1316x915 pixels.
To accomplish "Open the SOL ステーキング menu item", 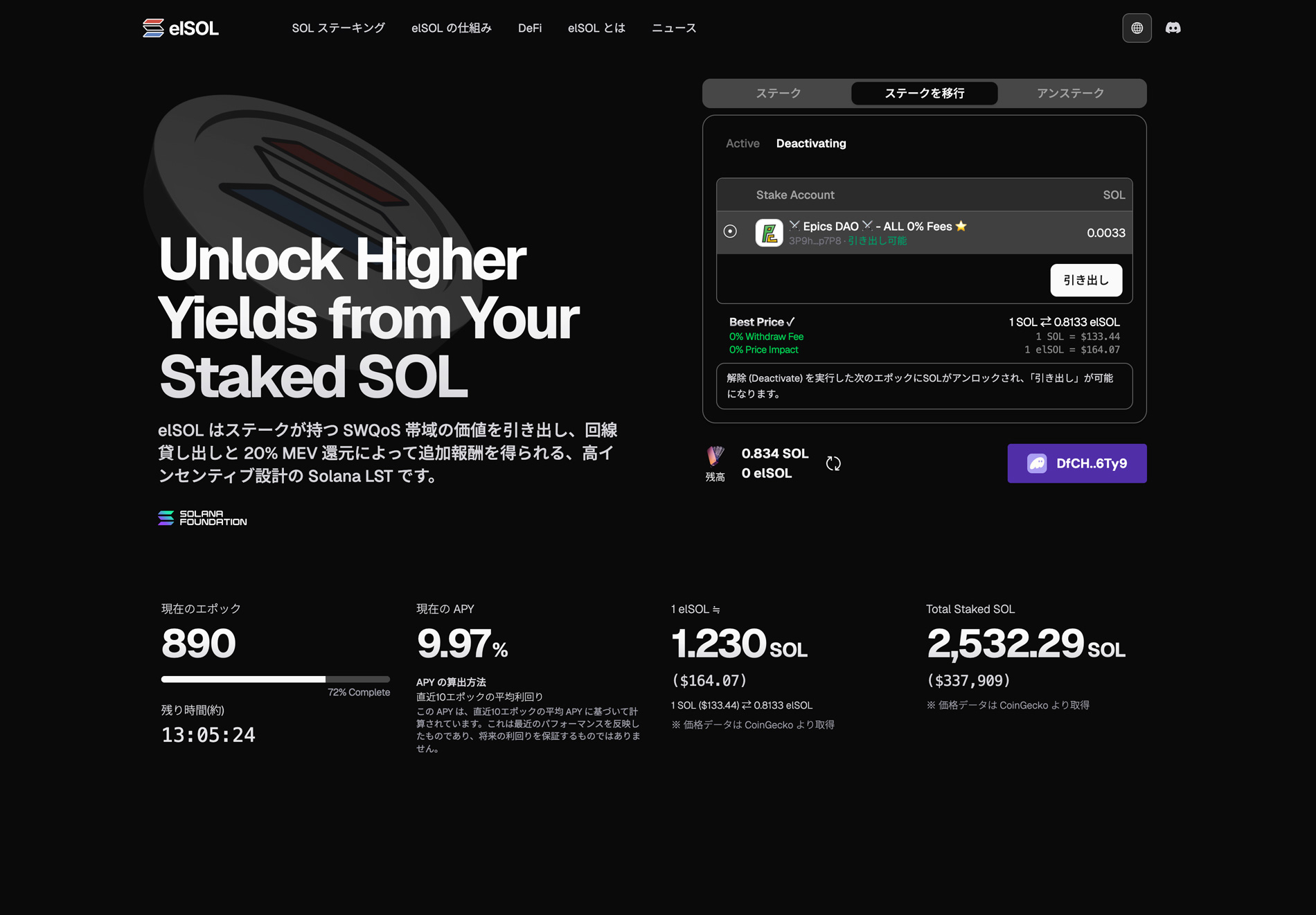I will click(338, 28).
